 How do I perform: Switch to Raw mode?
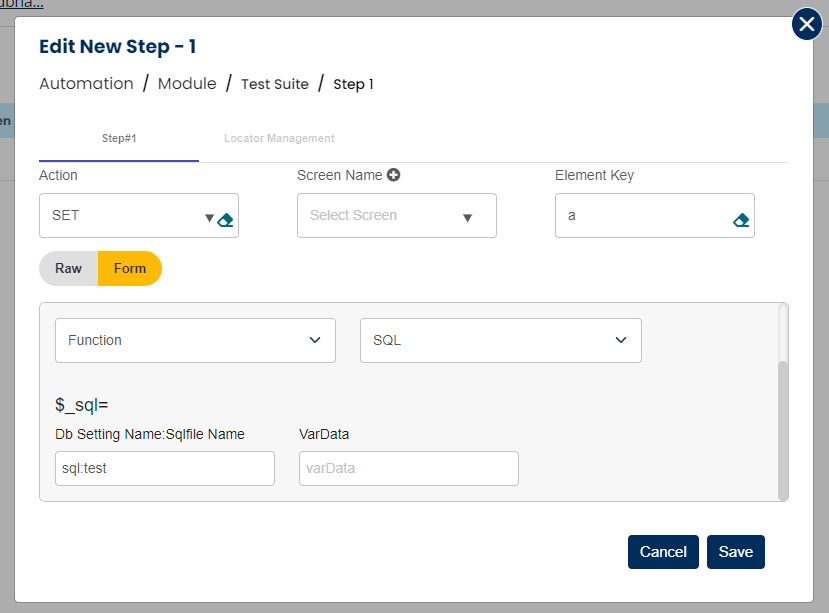point(68,268)
